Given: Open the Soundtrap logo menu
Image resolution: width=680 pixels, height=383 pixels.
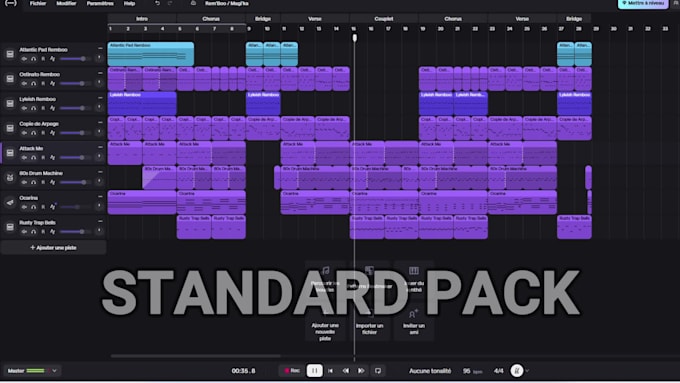Looking at the screenshot, I should [11, 3].
